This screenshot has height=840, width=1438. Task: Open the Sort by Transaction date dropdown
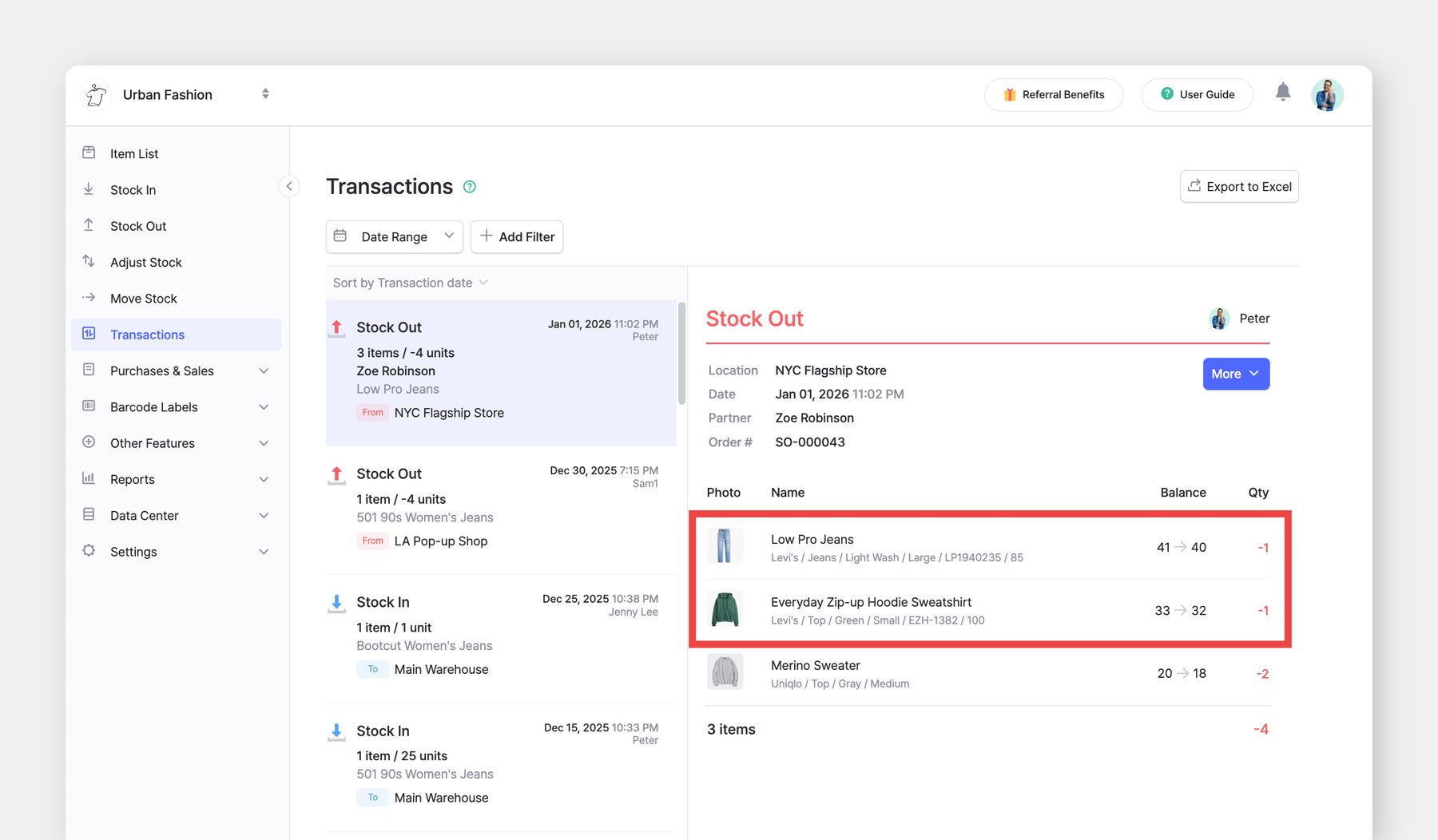click(409, 282)
